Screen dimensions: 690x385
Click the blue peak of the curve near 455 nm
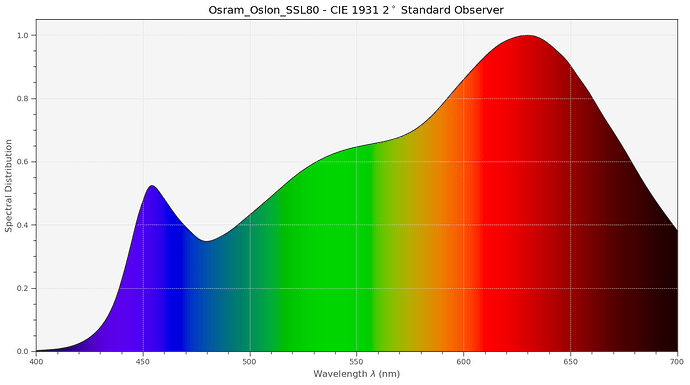(x=152, y=186)
